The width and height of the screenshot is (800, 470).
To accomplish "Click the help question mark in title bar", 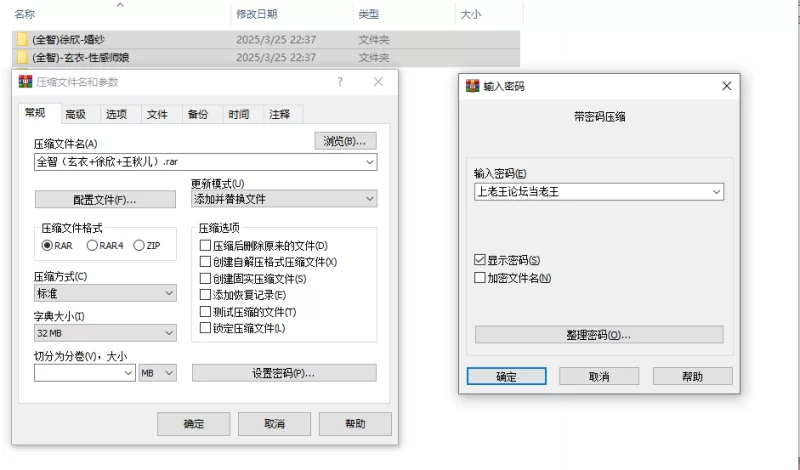I will [340, 82].
